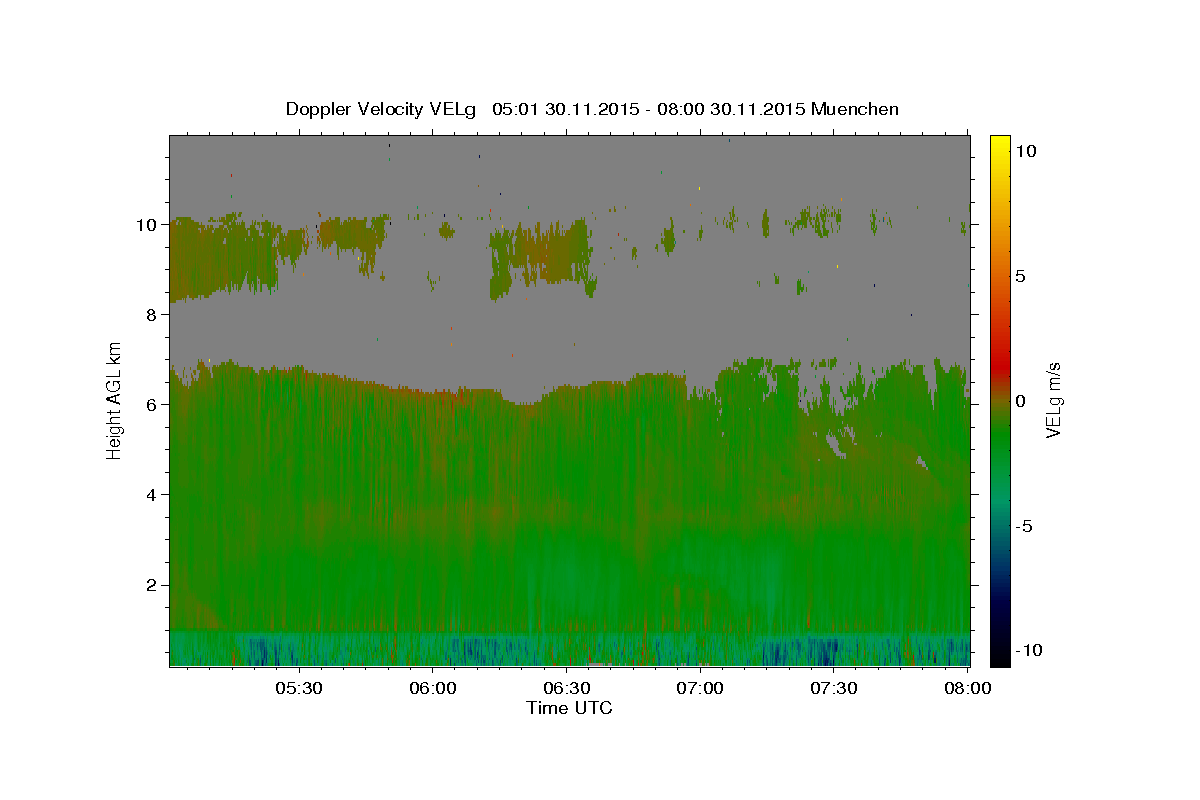Click the 06:30 time axis label
1200x800 pixels.
coord(566,688)
